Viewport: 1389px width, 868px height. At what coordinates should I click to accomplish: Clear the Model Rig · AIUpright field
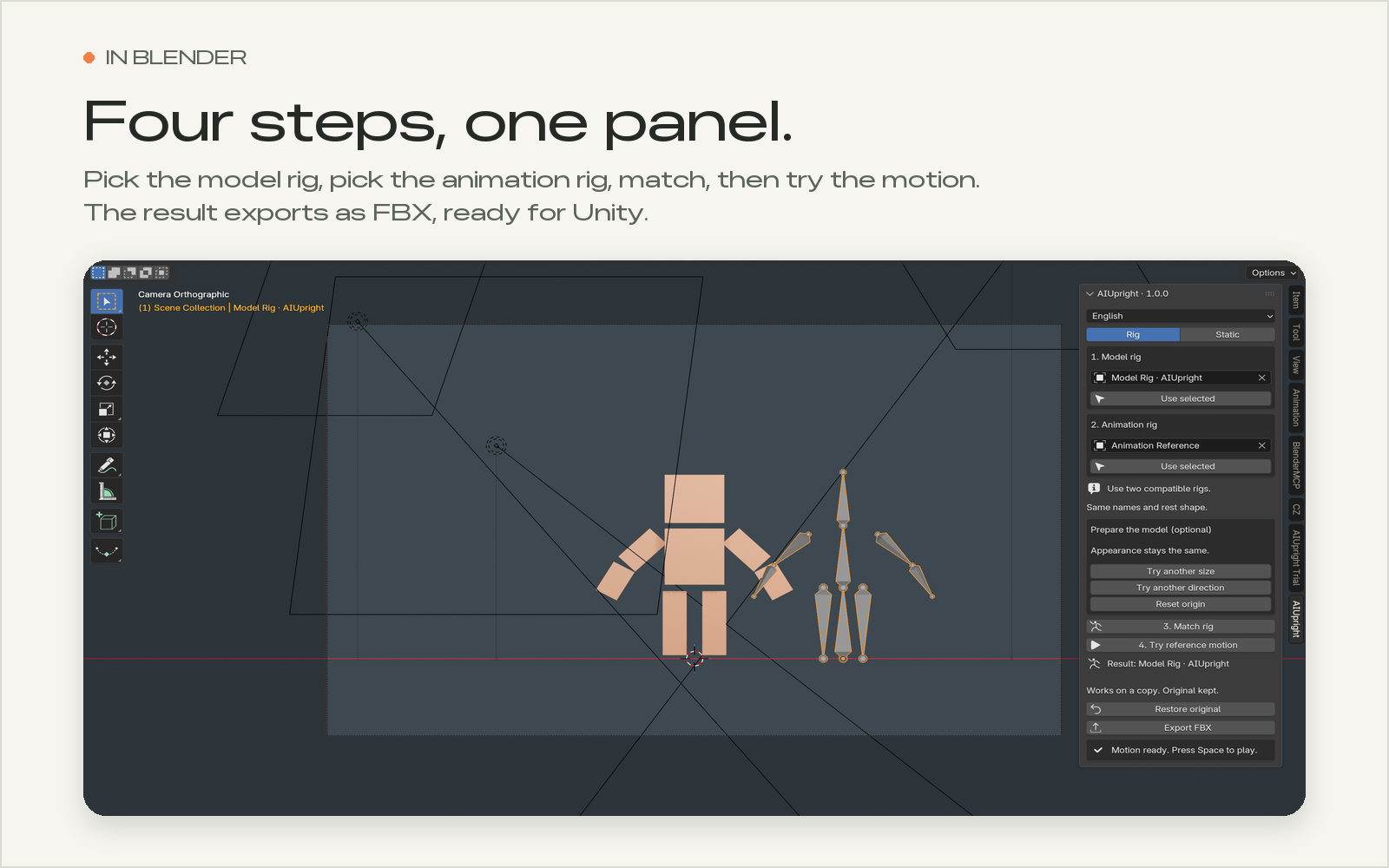pos(1261,378)
